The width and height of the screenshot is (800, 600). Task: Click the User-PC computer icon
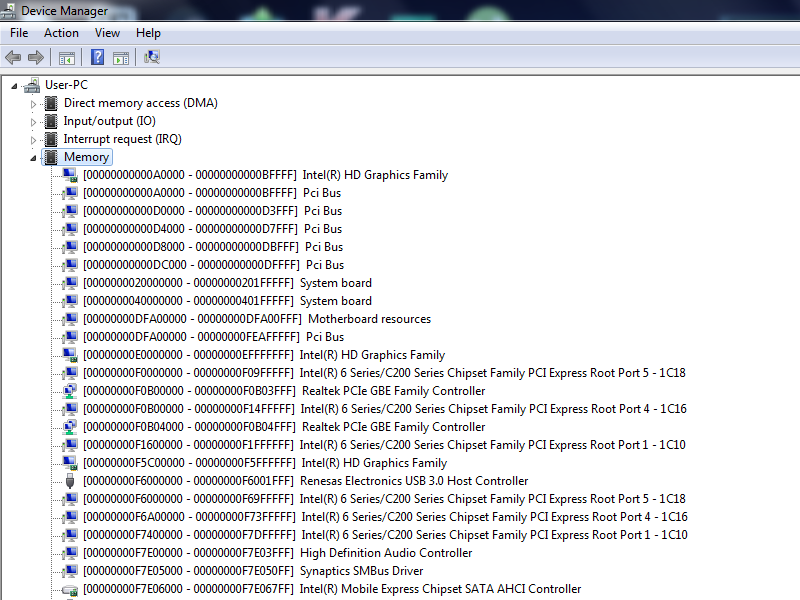[x=32, y=85]
